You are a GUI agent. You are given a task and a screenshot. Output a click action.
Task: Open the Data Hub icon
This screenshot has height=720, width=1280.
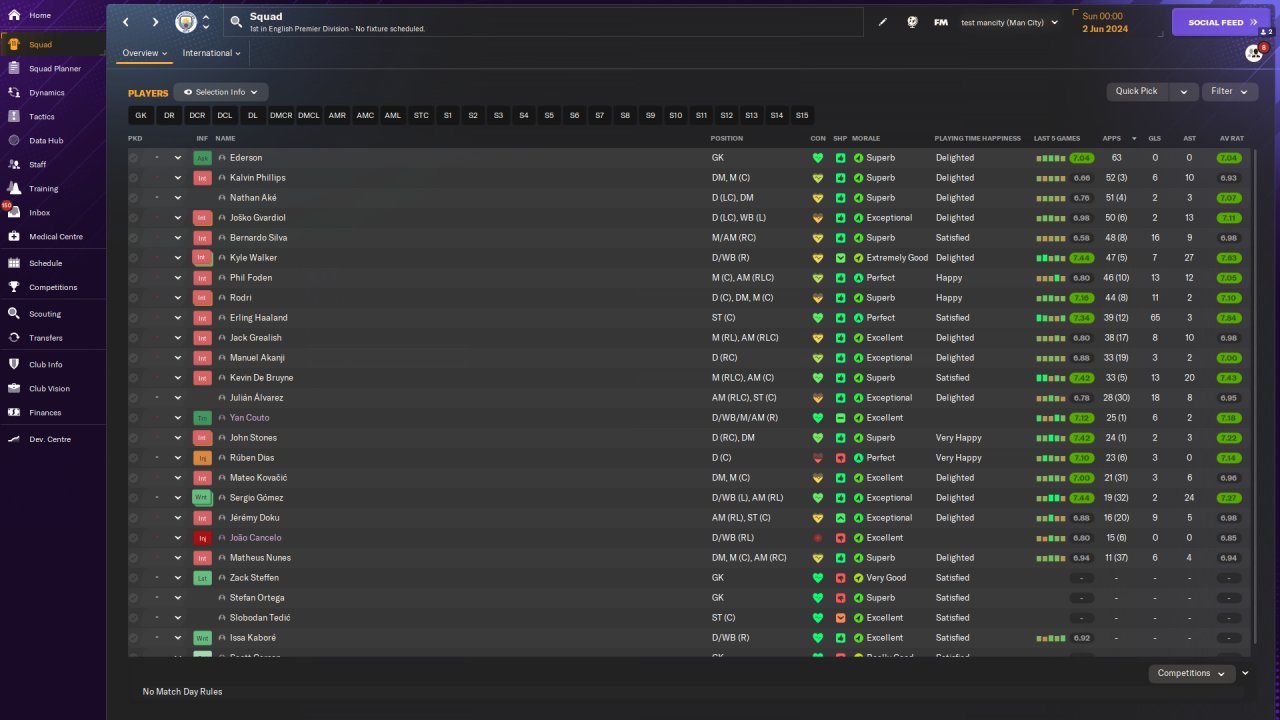[x=14, y=140]
